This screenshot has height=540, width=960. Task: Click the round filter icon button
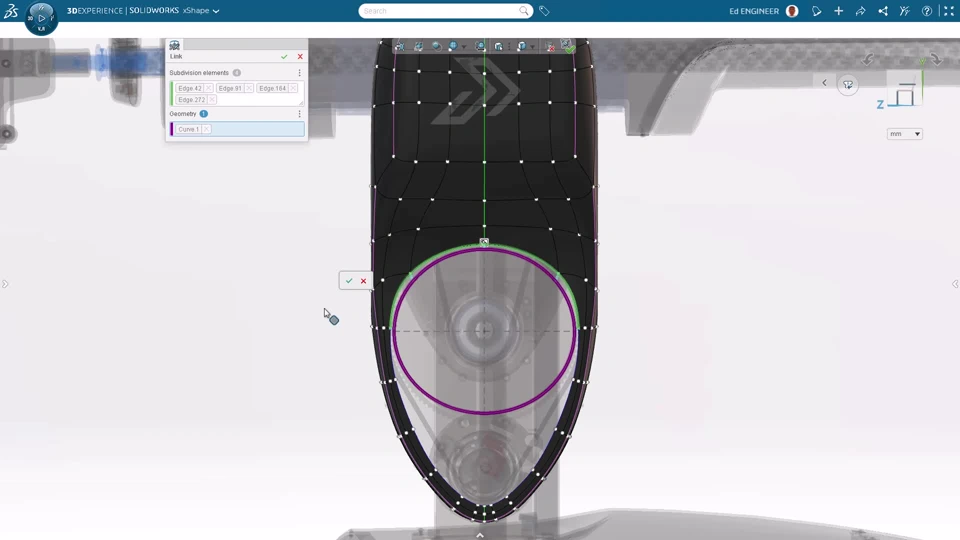pyautogui.click(x=848, y=85)
